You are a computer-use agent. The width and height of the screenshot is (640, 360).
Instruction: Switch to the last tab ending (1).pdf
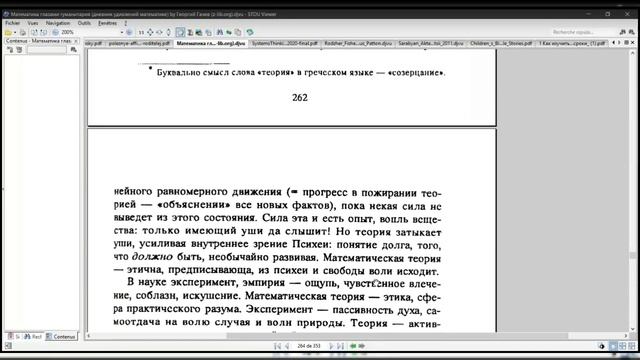coord(572,43)
